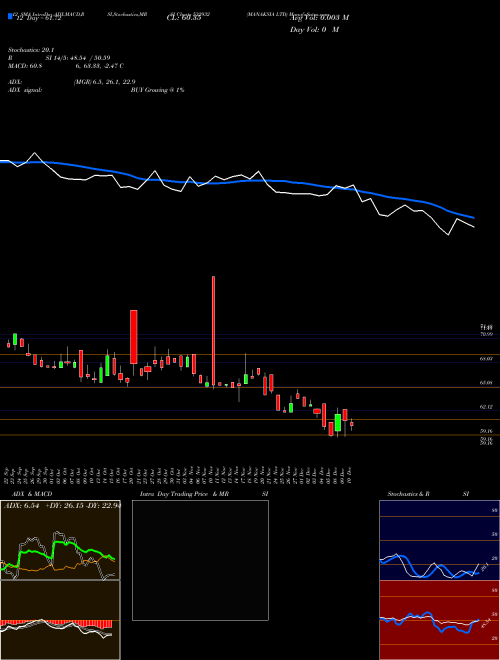Viewport: 500px width, 660px height.
Task: Click the 'Stochastics: 29.1' reading
Action: (x=31, y=50)
